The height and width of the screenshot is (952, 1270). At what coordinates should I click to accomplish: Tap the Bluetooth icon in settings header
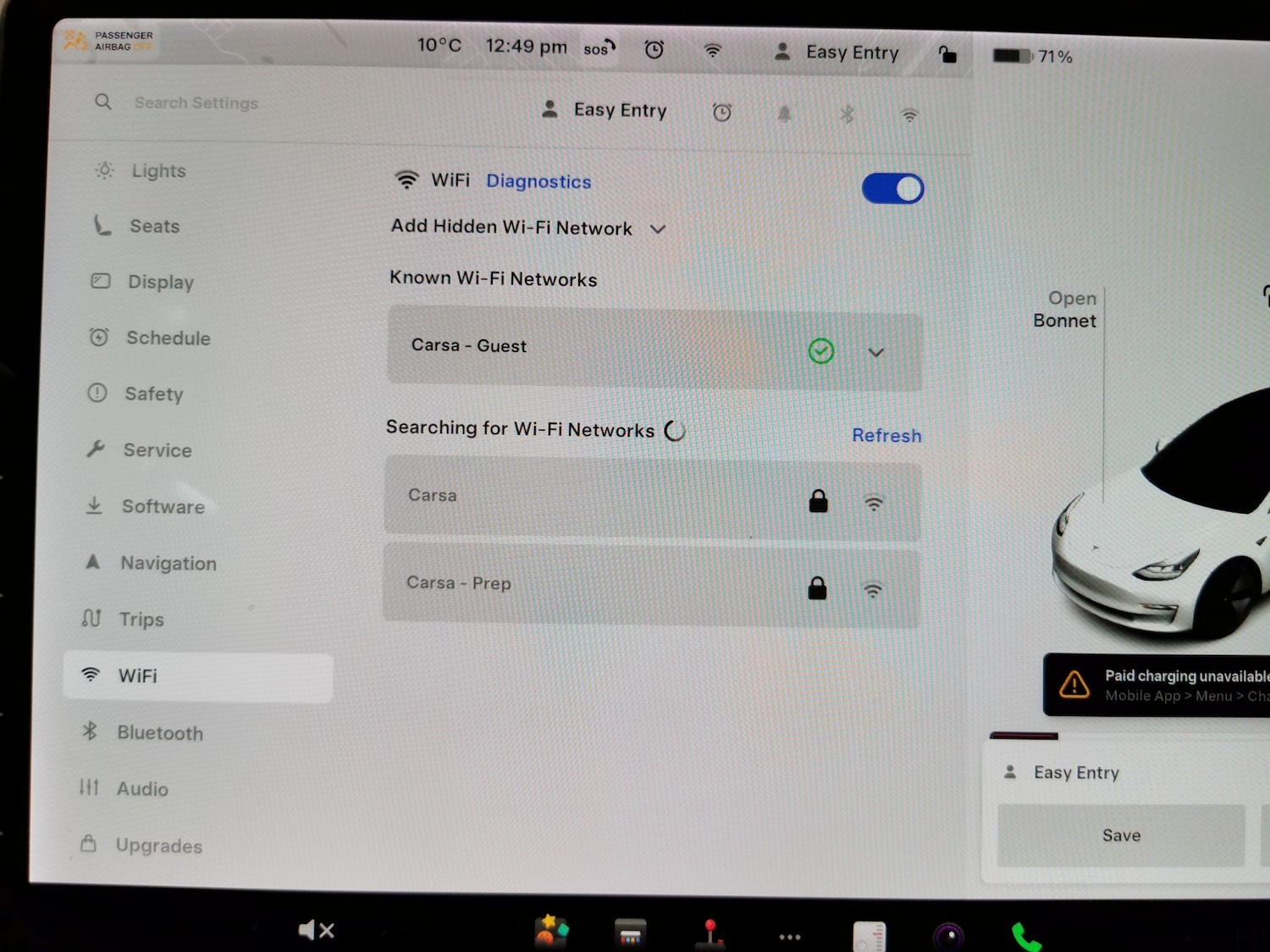(847, 114)
